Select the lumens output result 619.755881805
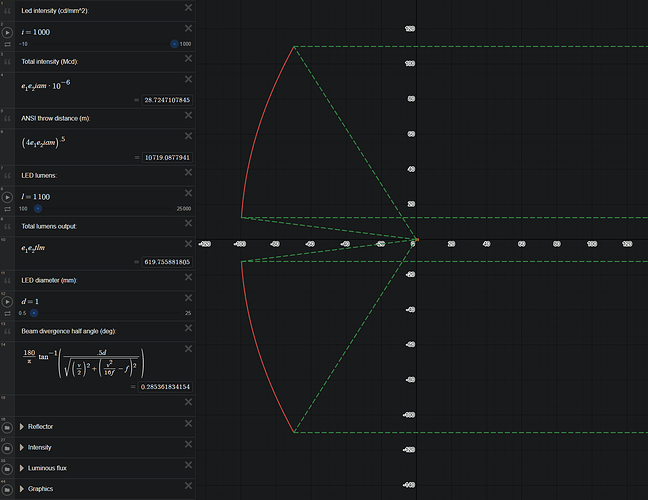648x500 pixels. click(x=167, y=262)
